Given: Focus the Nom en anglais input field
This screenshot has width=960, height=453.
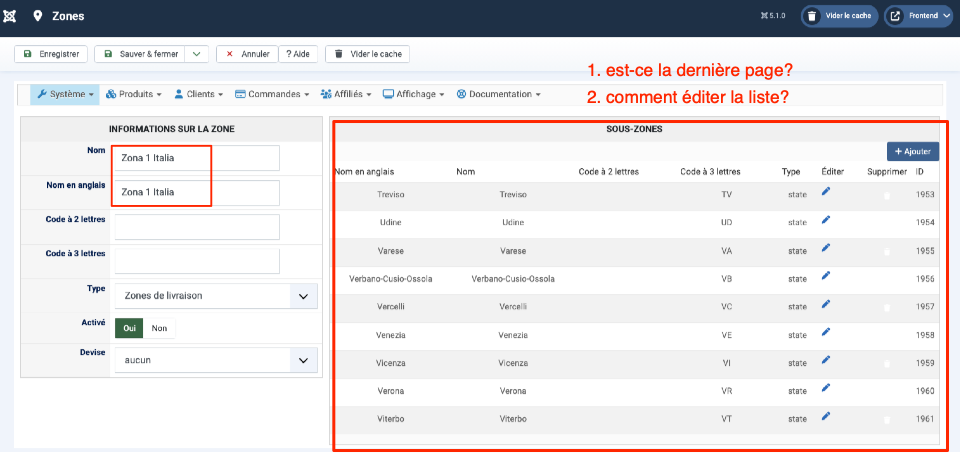Looking at the screenshot, I should point(197,192).
